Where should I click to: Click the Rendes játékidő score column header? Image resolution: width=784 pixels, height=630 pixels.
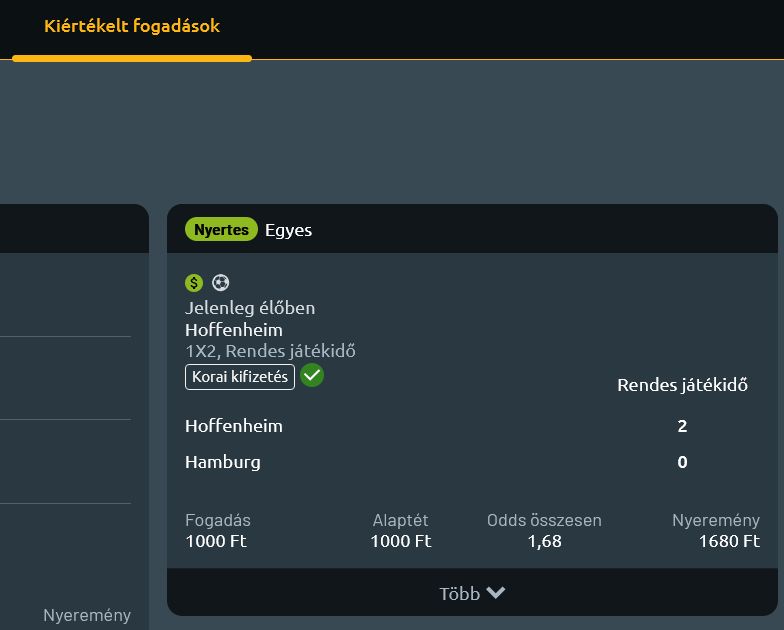682,385
